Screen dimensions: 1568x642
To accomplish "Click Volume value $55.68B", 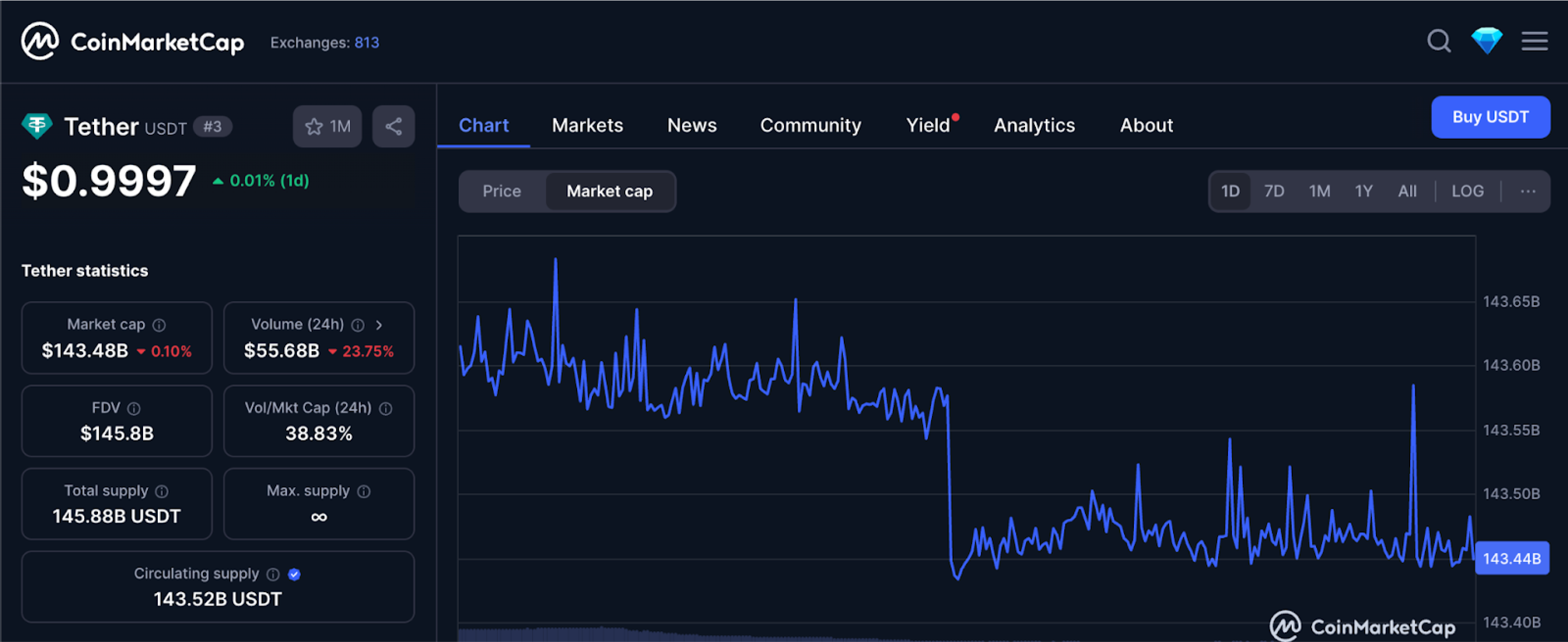I will coord(281,350).
